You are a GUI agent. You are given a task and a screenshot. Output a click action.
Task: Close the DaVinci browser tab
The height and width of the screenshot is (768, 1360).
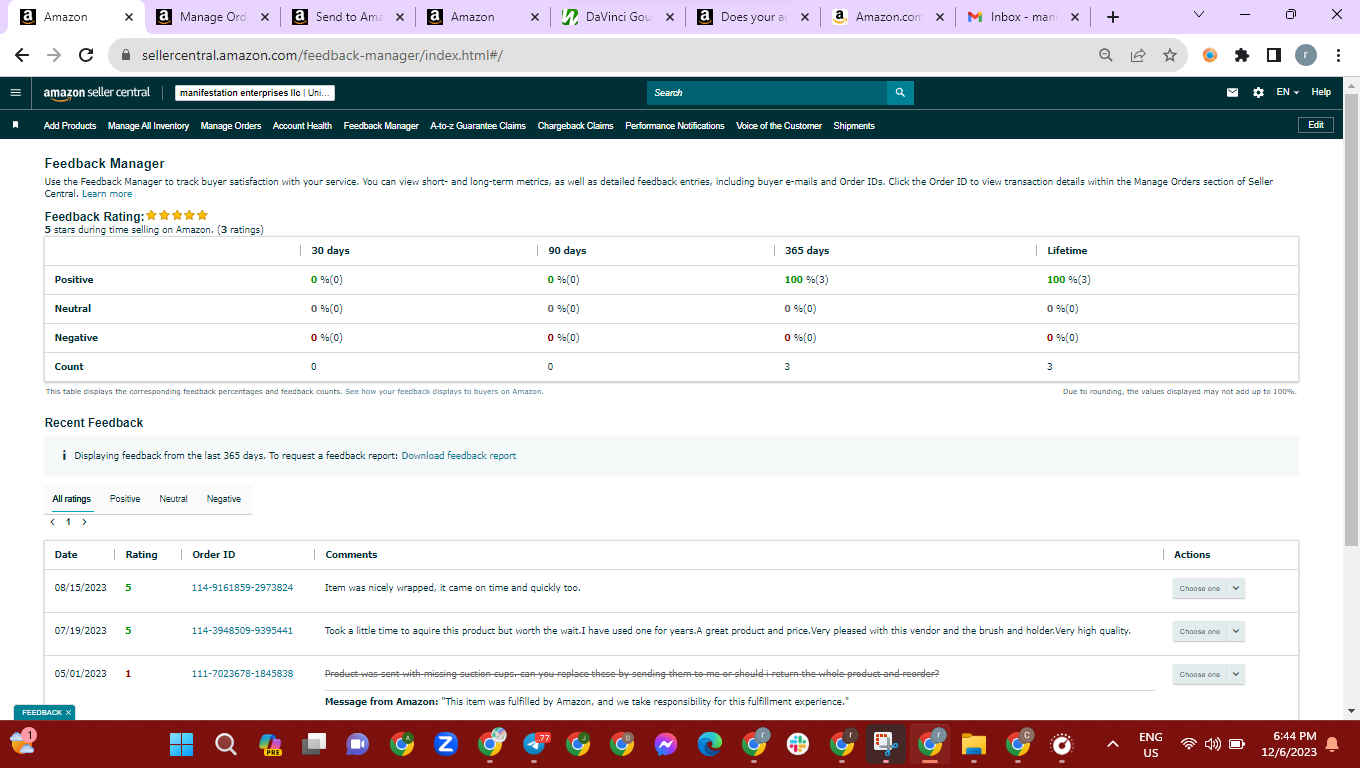(669, 17)
